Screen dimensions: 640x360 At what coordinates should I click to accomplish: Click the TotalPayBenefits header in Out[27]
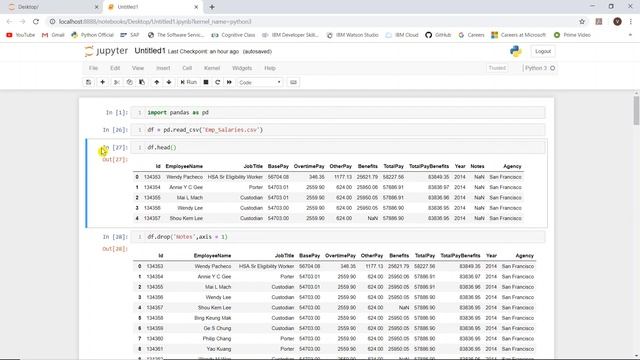tap(429, 167)
